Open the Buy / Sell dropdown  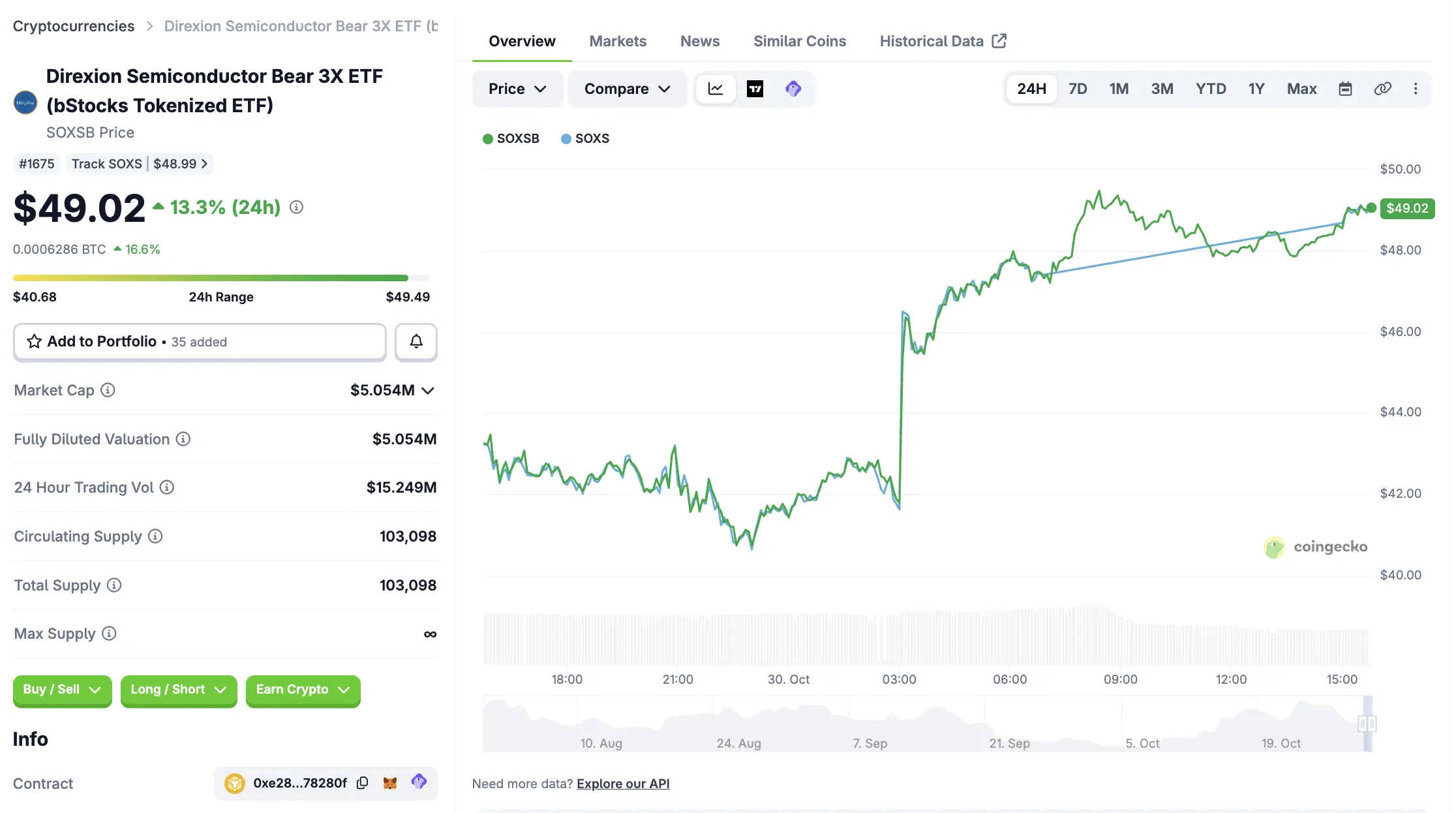point(63,690)
